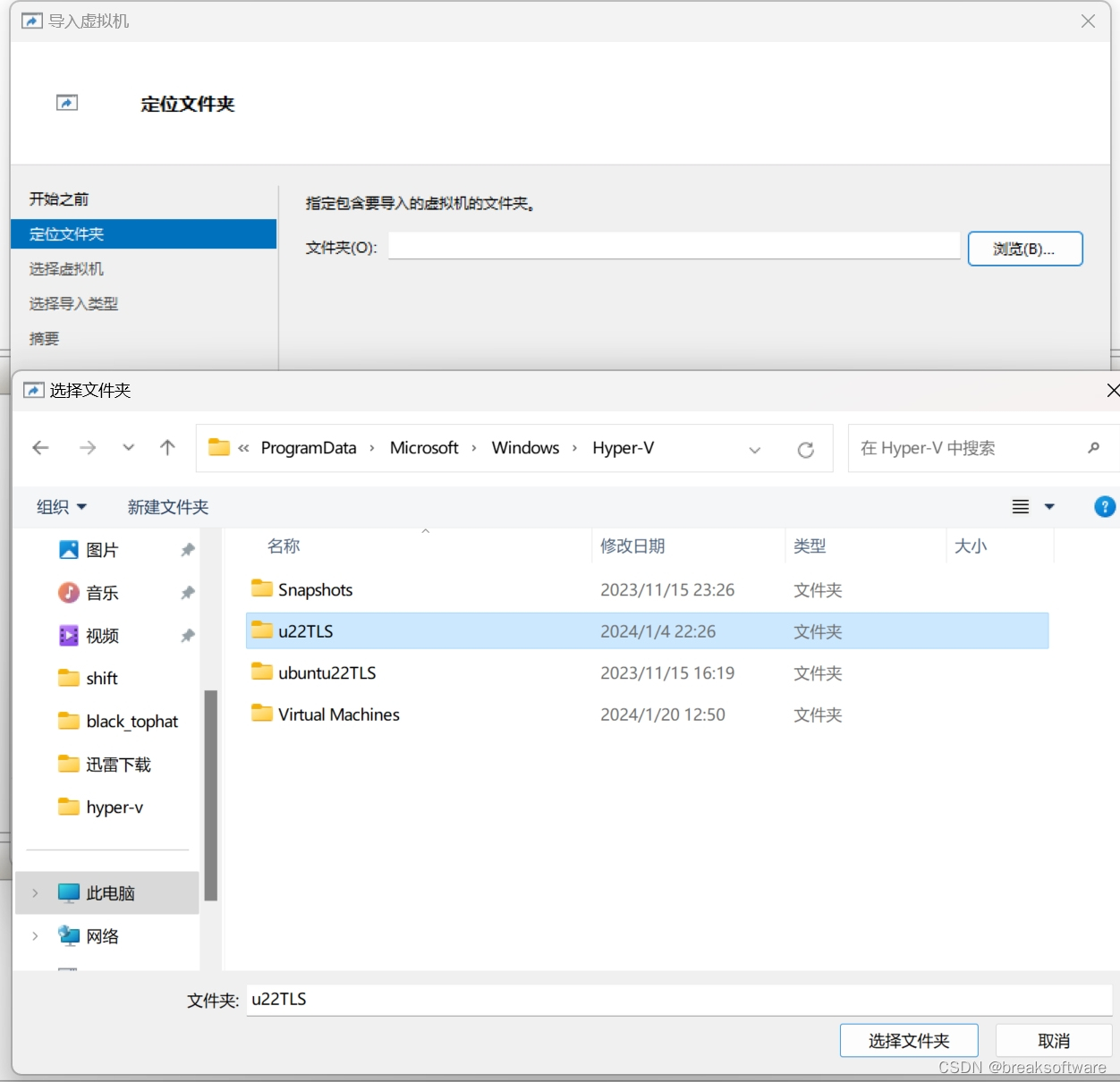Expand the address bar history dropdown
The width and height of the screenshot is (1120, 1082).
[755, 450]
